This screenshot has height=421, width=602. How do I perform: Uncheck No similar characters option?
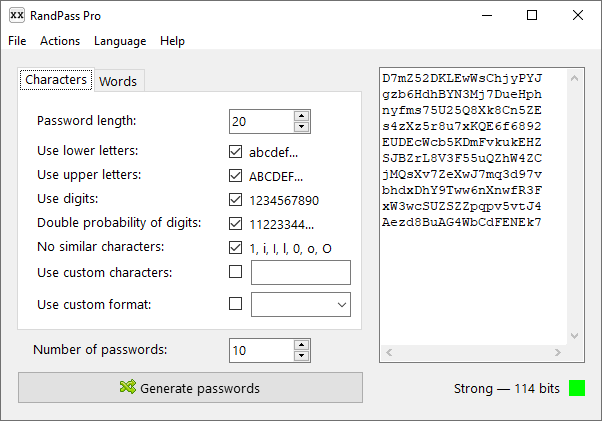[x=235, y=248]
